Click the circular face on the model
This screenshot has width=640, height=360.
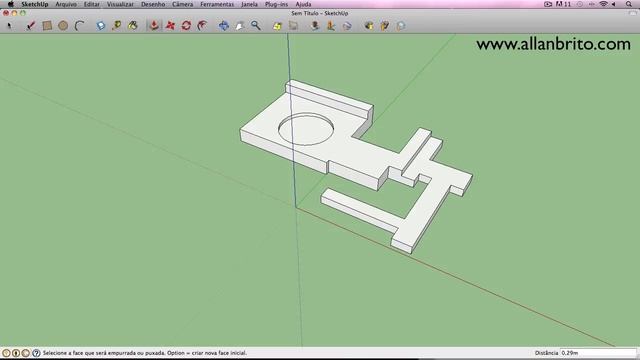click(x=306, y=129)
